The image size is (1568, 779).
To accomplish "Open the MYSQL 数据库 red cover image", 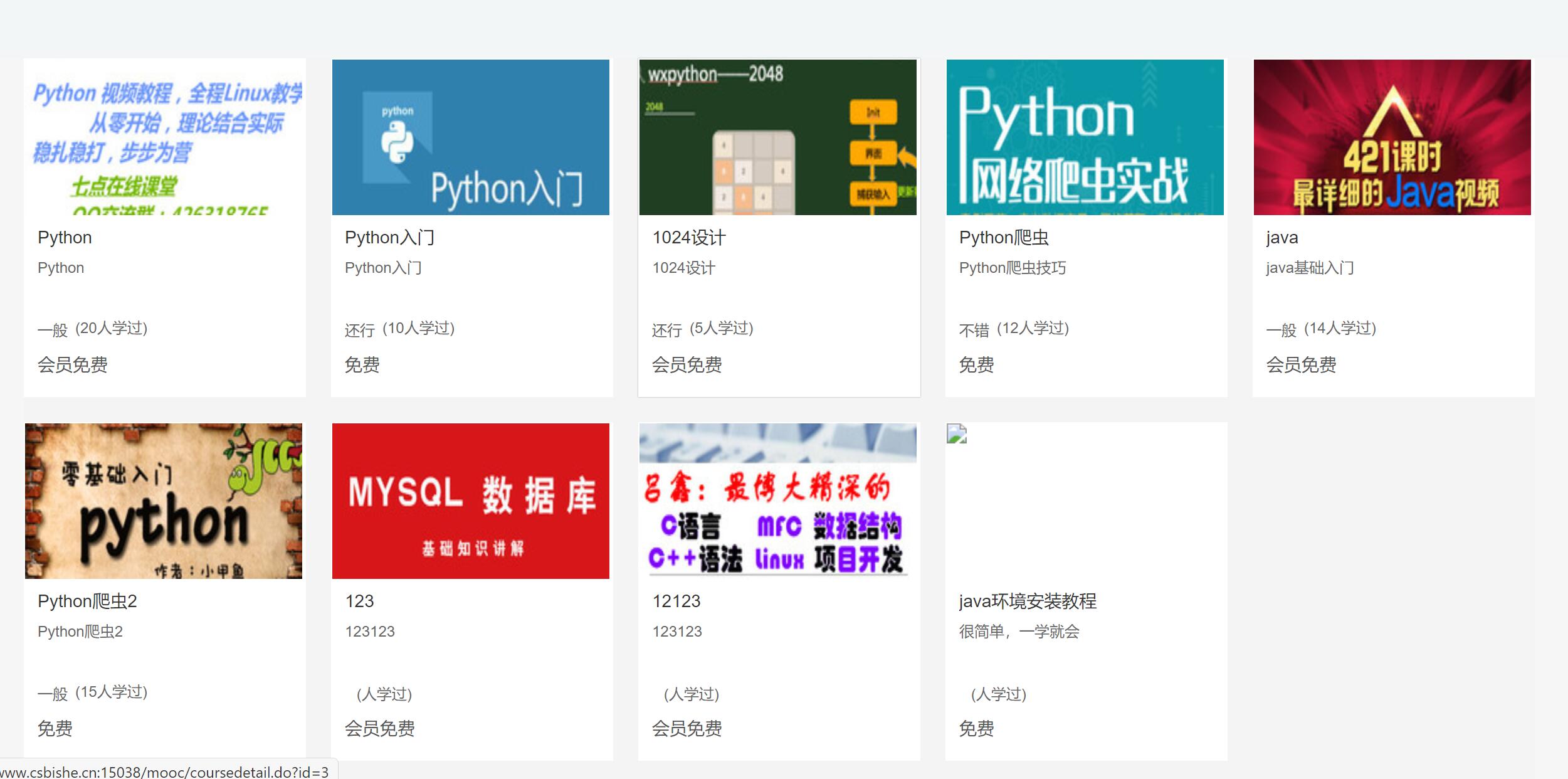I will 471,501.
